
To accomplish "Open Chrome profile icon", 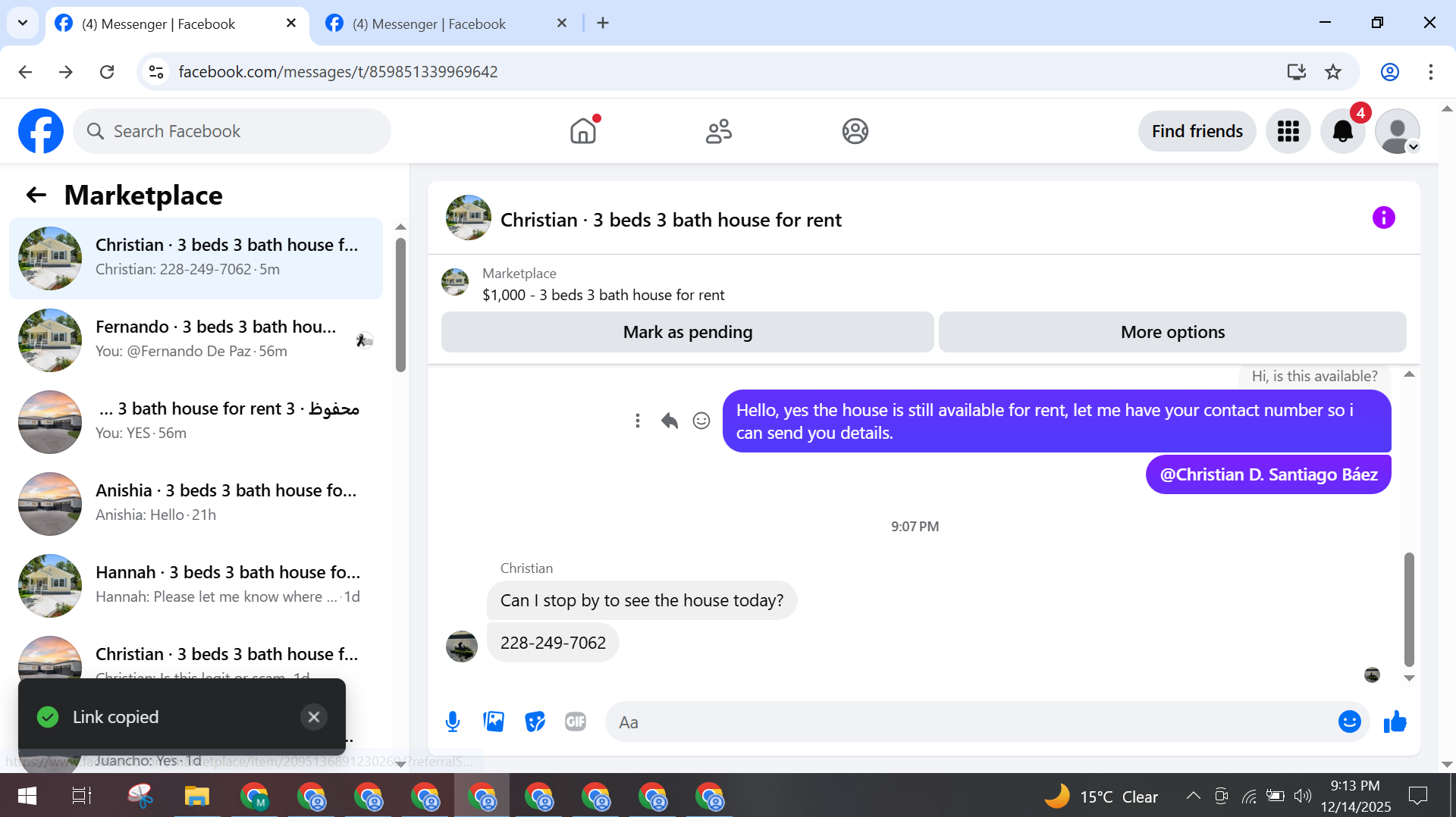I will 1389,71.
